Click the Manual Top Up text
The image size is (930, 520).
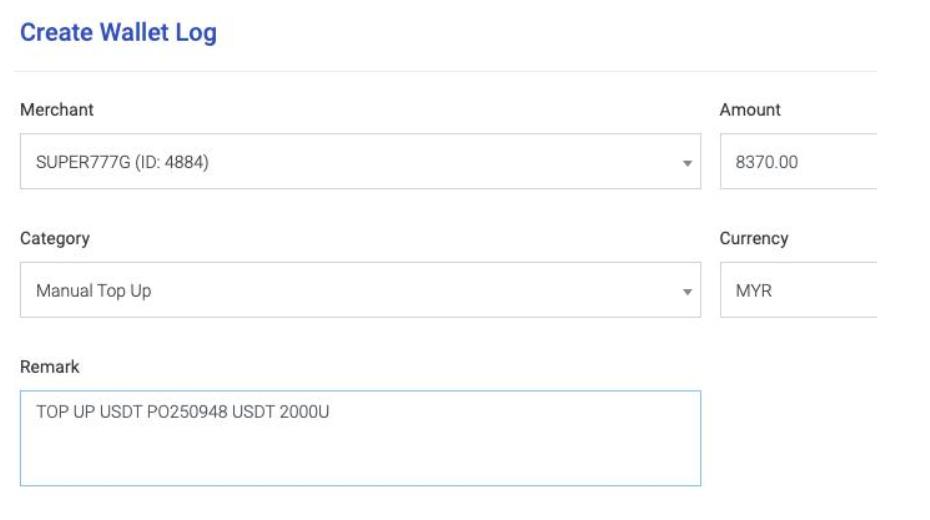click(x=94, y=291)
